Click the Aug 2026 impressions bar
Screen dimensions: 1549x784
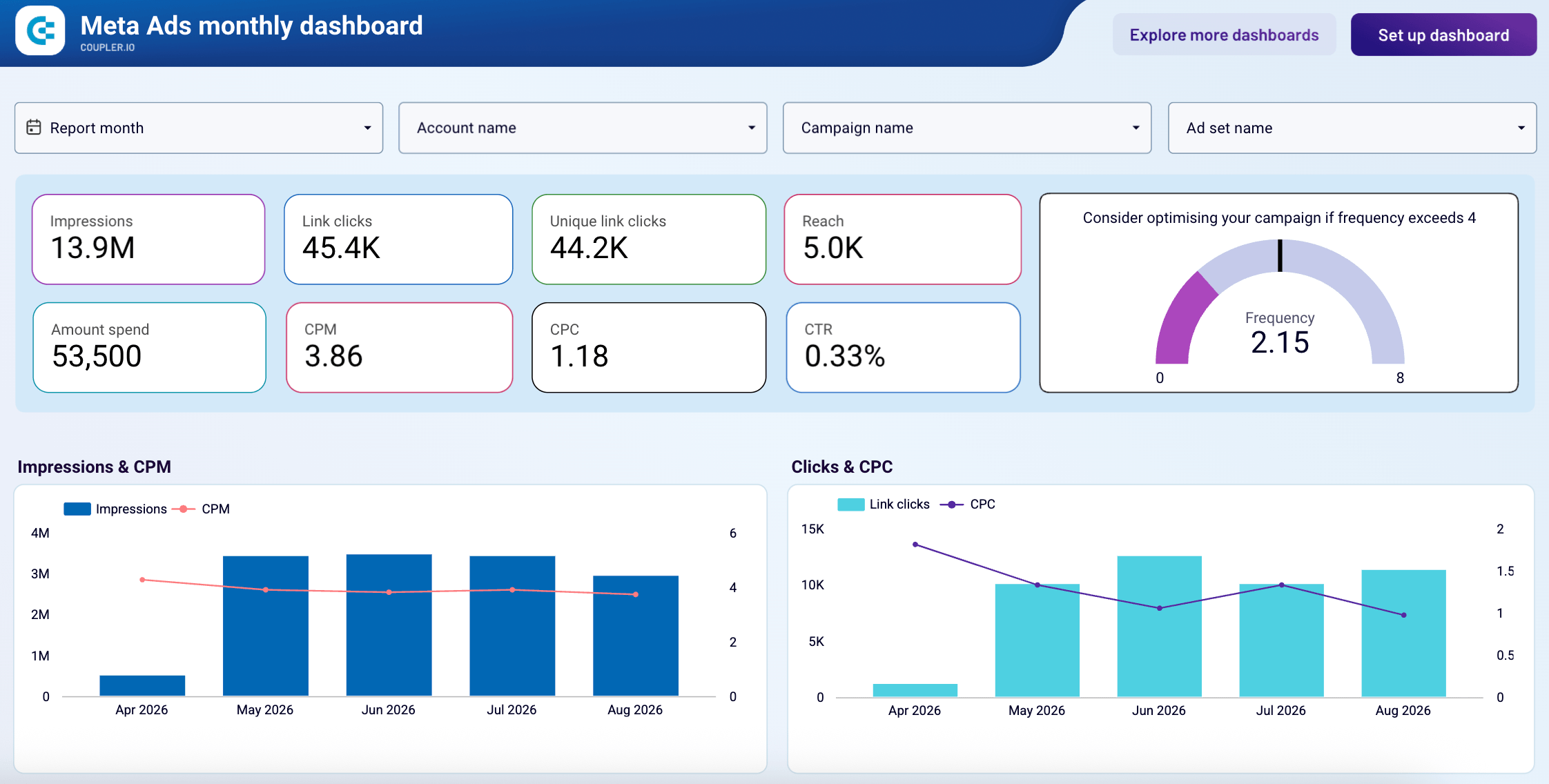click(x=636, y=636)
